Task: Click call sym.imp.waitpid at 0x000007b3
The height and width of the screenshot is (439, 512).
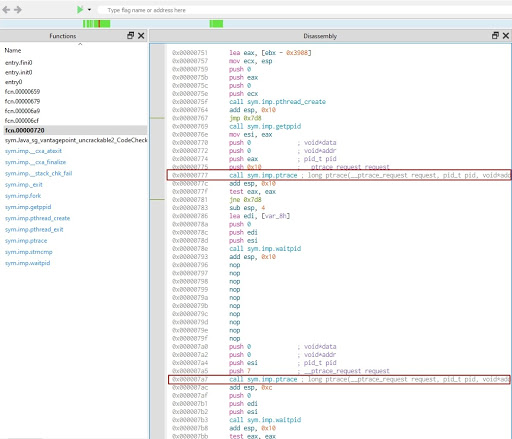Action: (265, 420)
